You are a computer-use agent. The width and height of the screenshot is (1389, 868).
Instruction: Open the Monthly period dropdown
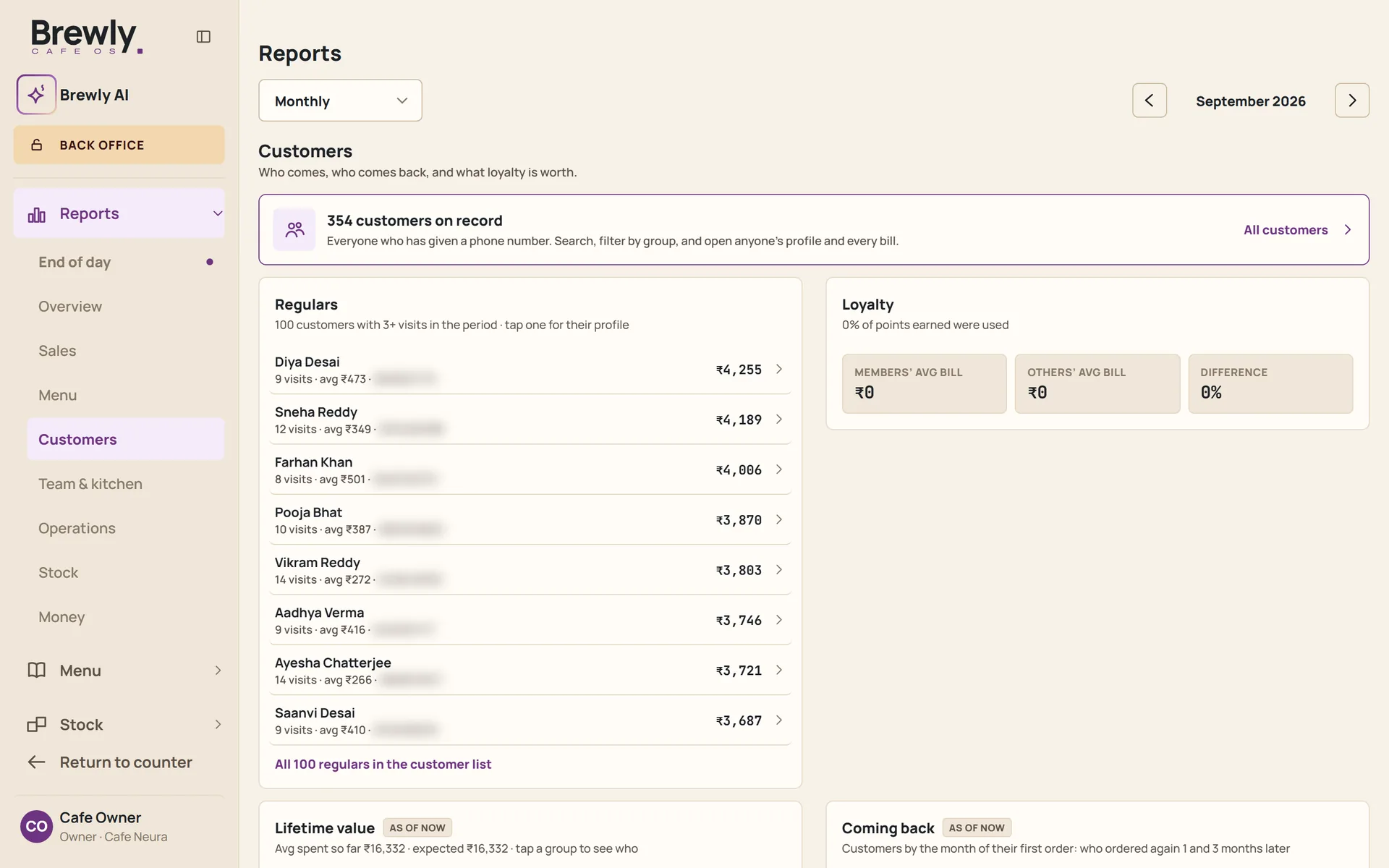coord(340,101)
